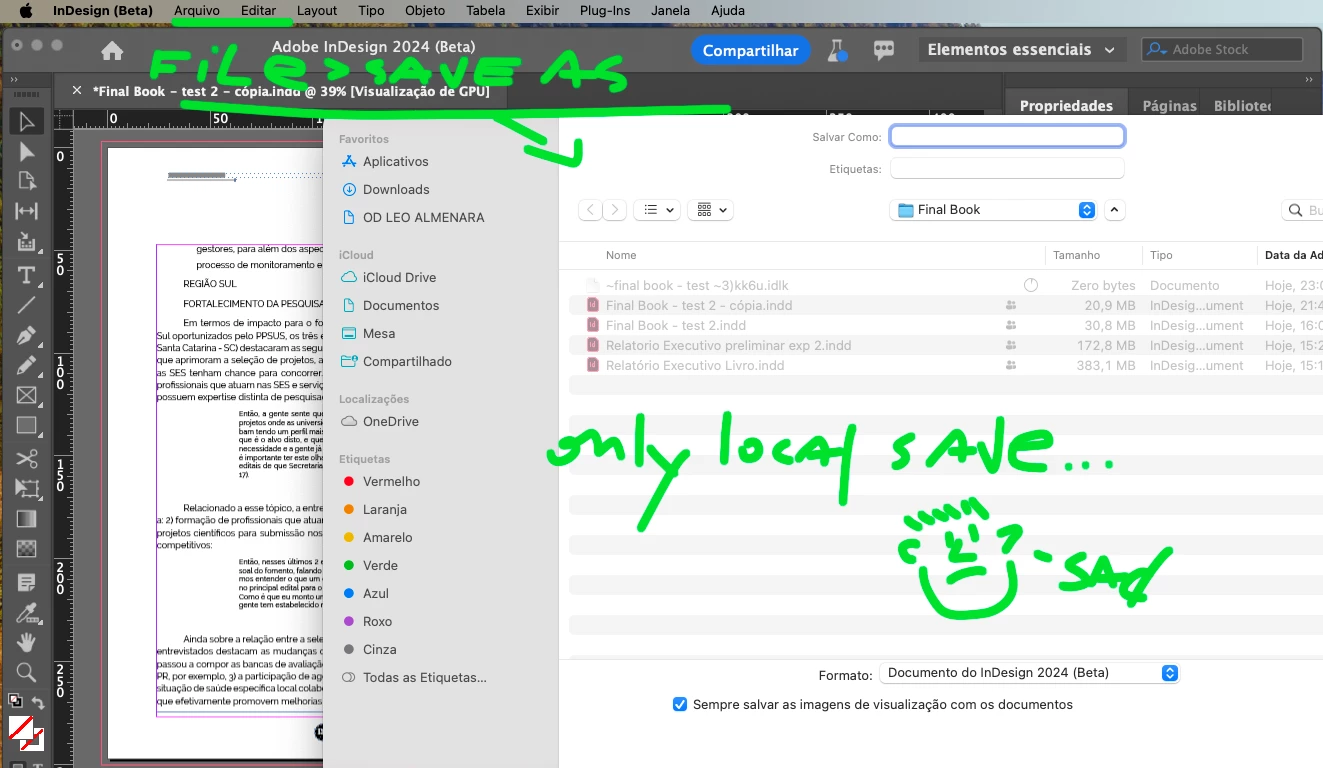Open the list view options dropdown
This screenshot has height=768, width=1323.
(x=657, y=210)
